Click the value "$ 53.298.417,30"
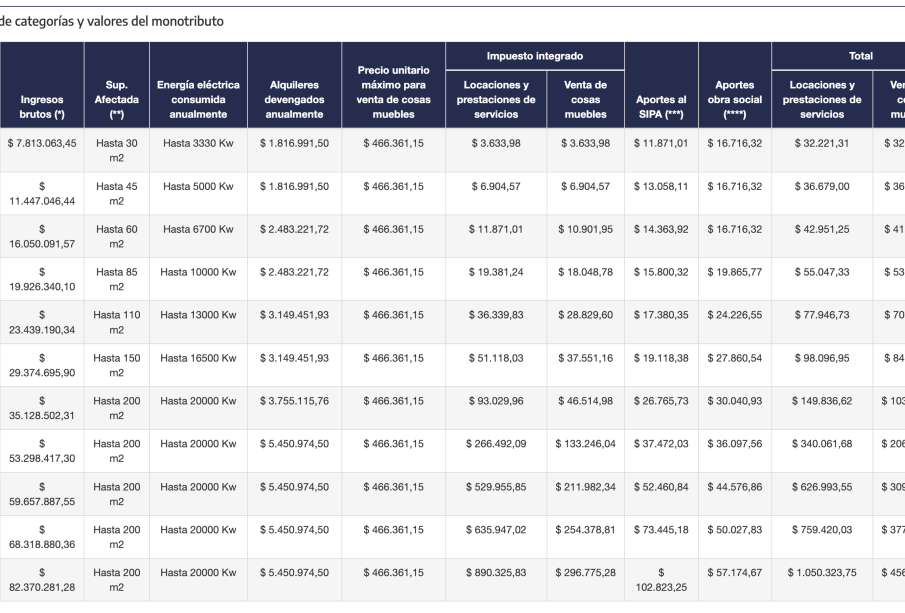Image resolution: width=905 pixels, height=613 pixels. tap(42, 451)
